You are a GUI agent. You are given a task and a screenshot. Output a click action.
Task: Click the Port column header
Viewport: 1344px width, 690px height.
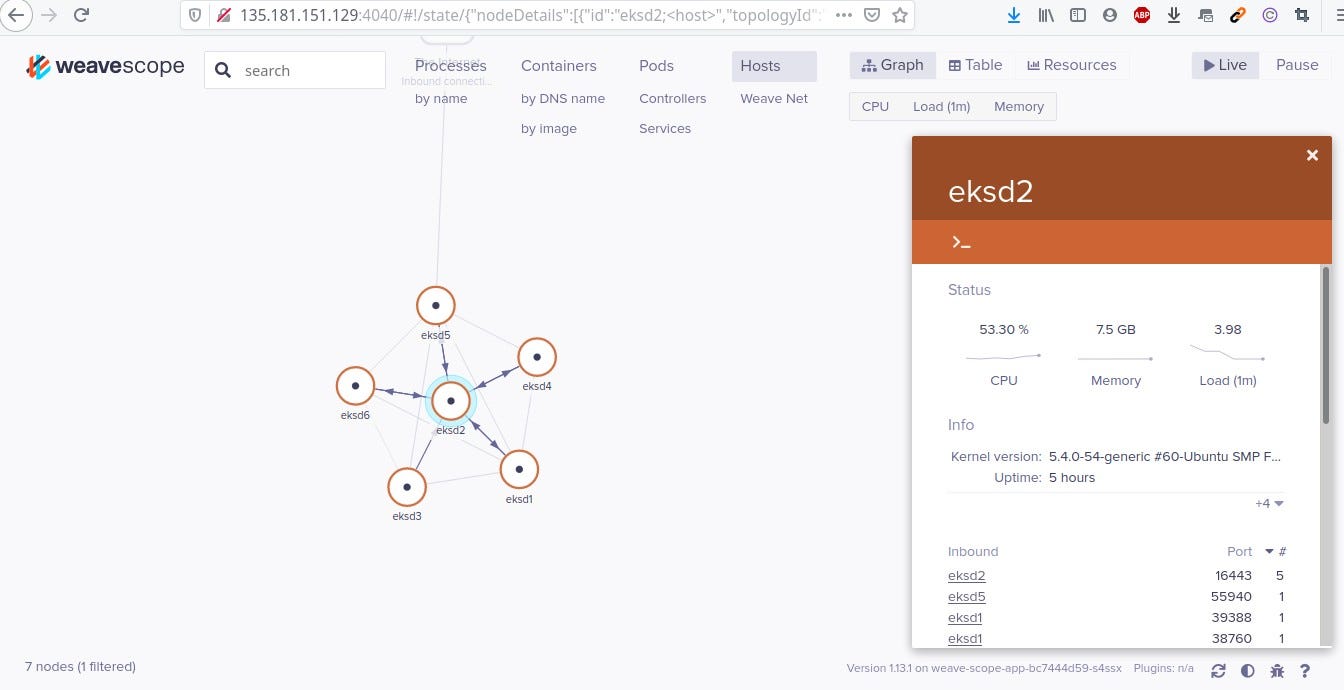1239,551
